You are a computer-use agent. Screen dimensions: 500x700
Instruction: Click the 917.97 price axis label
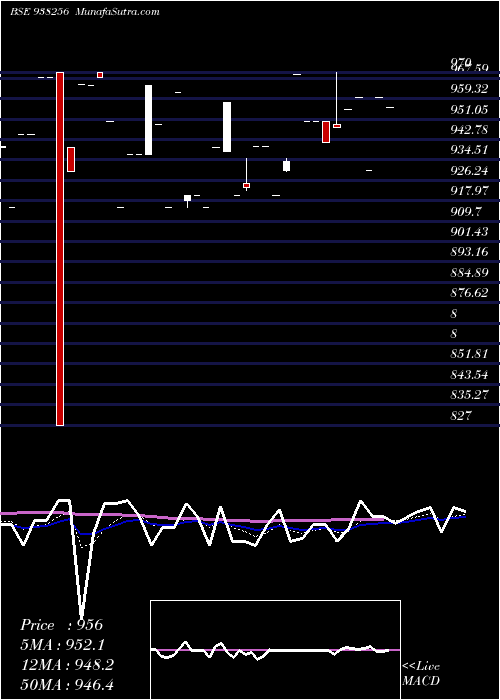coord(469,191)
